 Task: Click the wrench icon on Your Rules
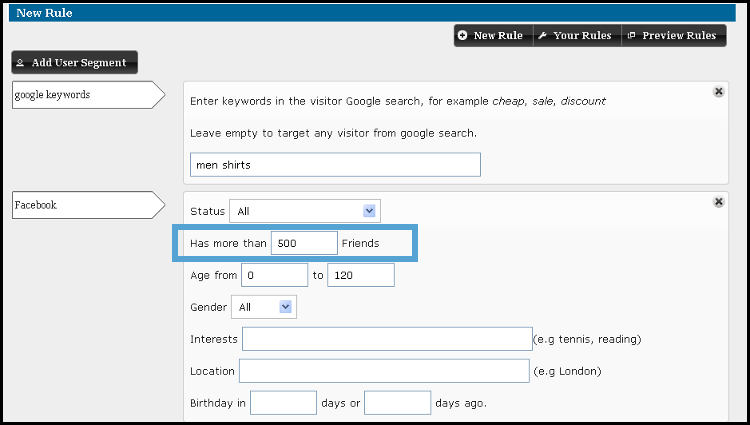point(542,35)
